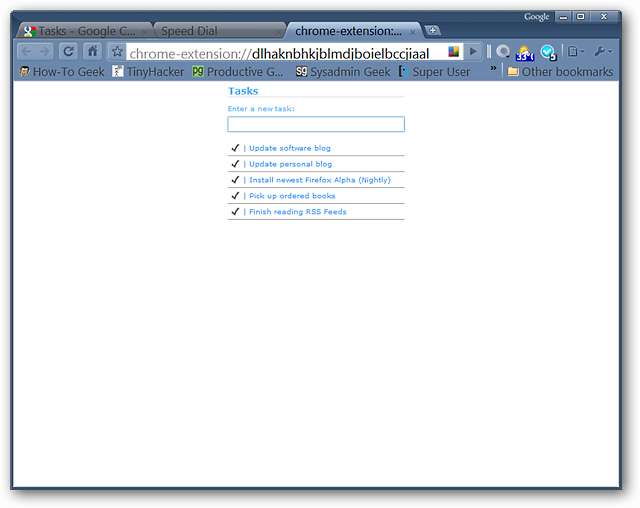Click Install newest Firefox Alpha (Nightly) text

click(x=320, y=180)
